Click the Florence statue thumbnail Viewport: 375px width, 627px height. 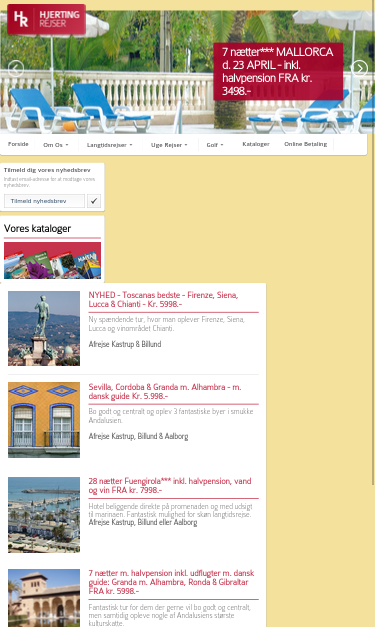pyautogui.click(x=44, y=328)
